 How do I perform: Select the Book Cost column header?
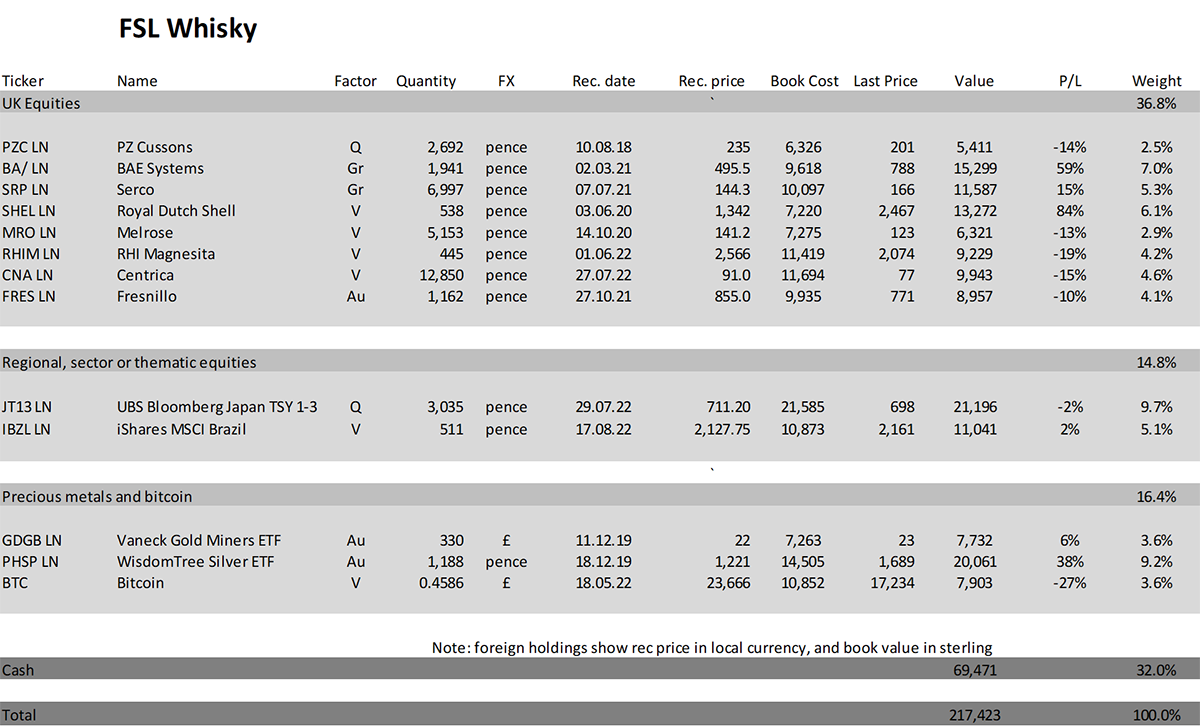click(x=804, y=81)
